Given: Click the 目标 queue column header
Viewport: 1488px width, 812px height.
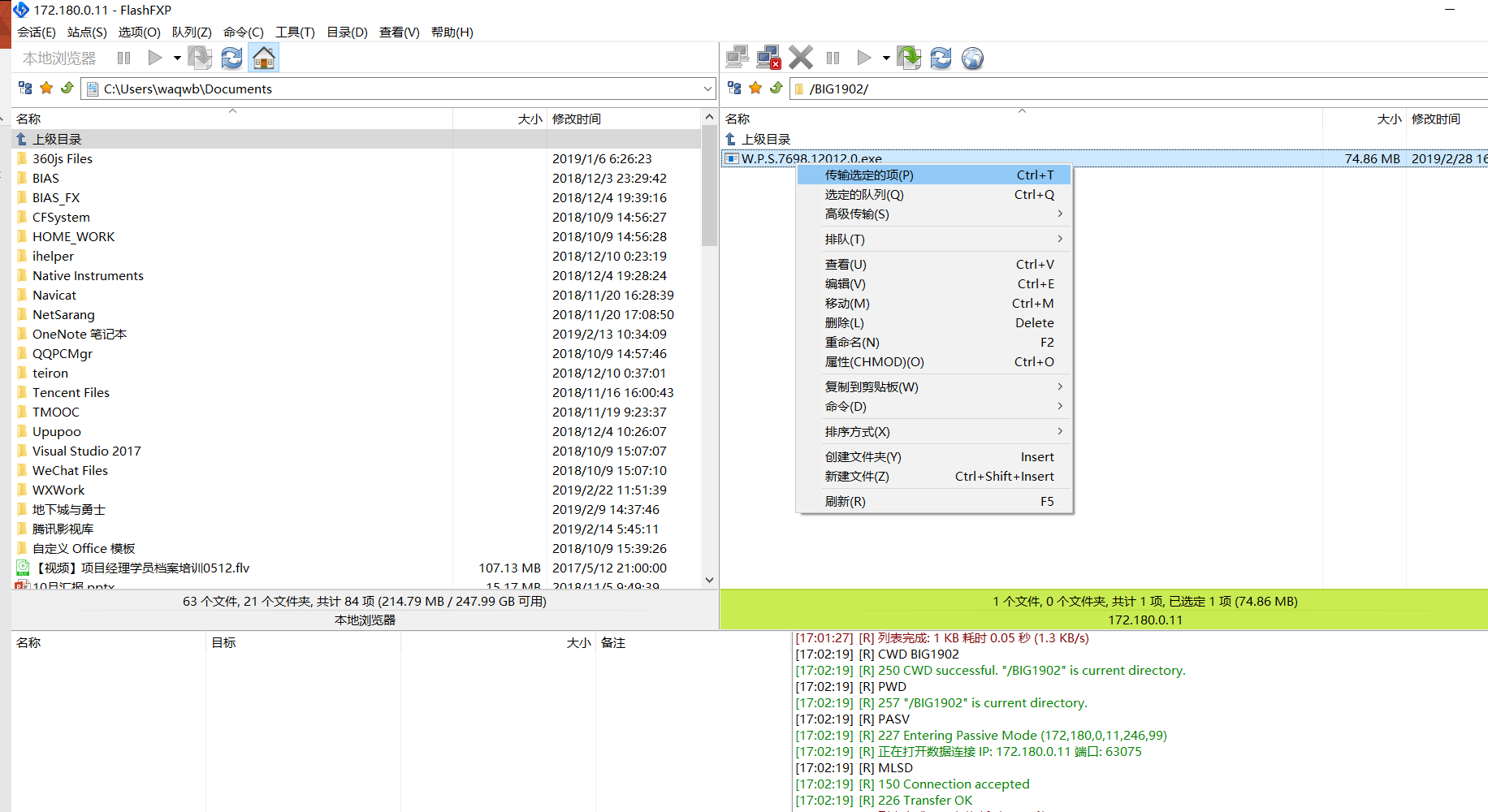Looking at the screenshot, I should pyautogui.click(x=303, y=642).
